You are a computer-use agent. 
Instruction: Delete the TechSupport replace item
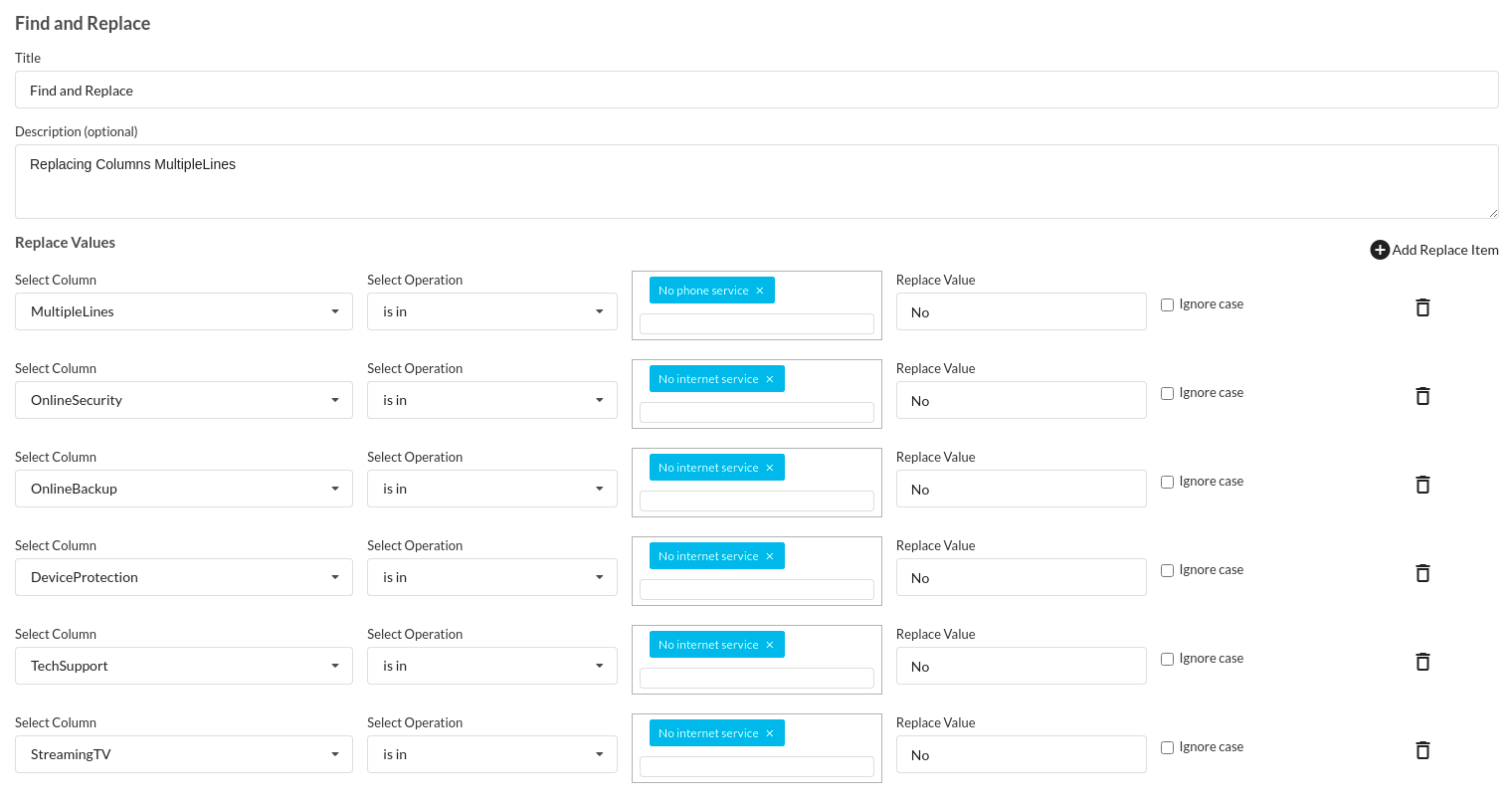(x=1422, y=662)
